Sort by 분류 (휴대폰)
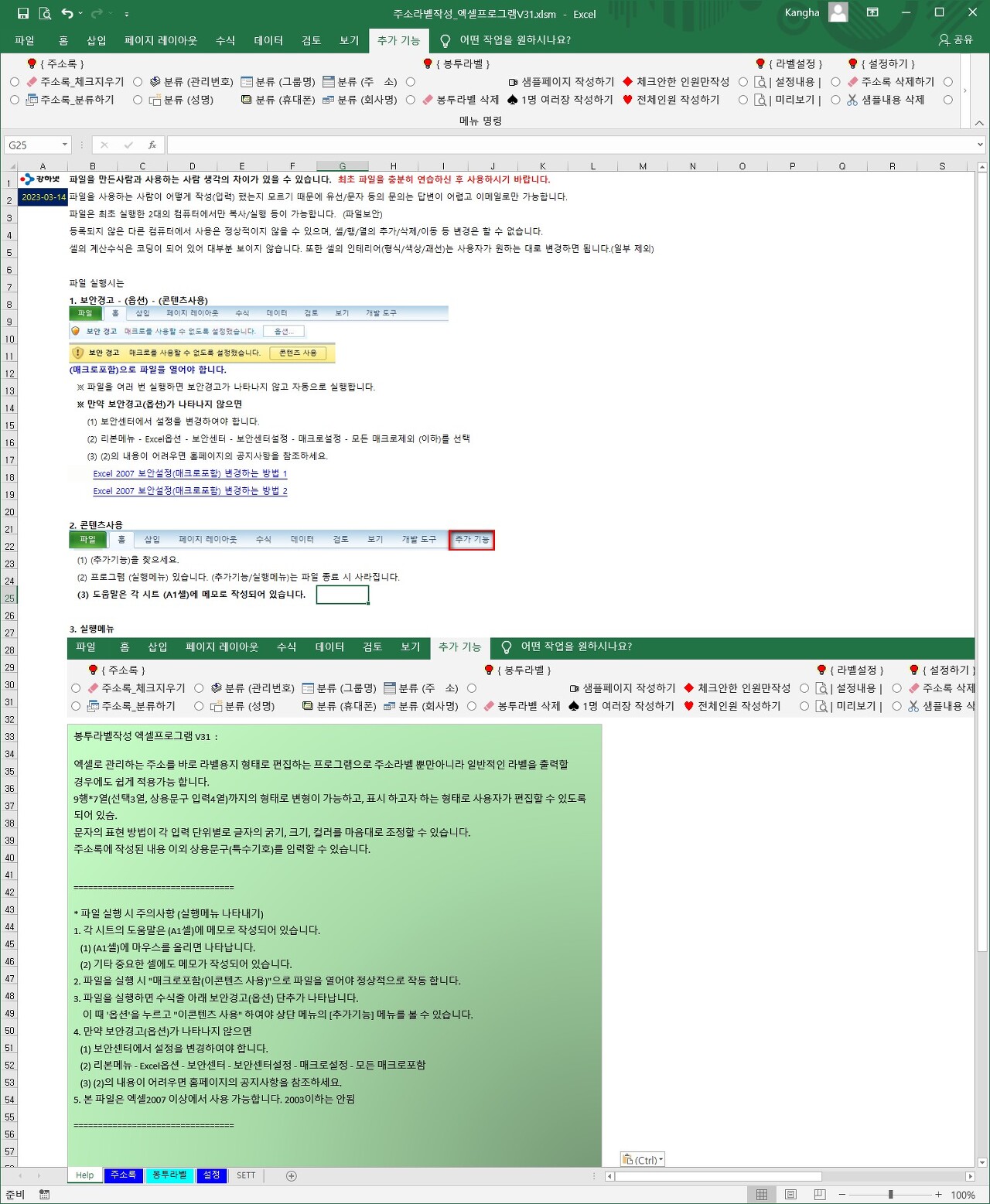990x1204 pixels. click(278, 100)
